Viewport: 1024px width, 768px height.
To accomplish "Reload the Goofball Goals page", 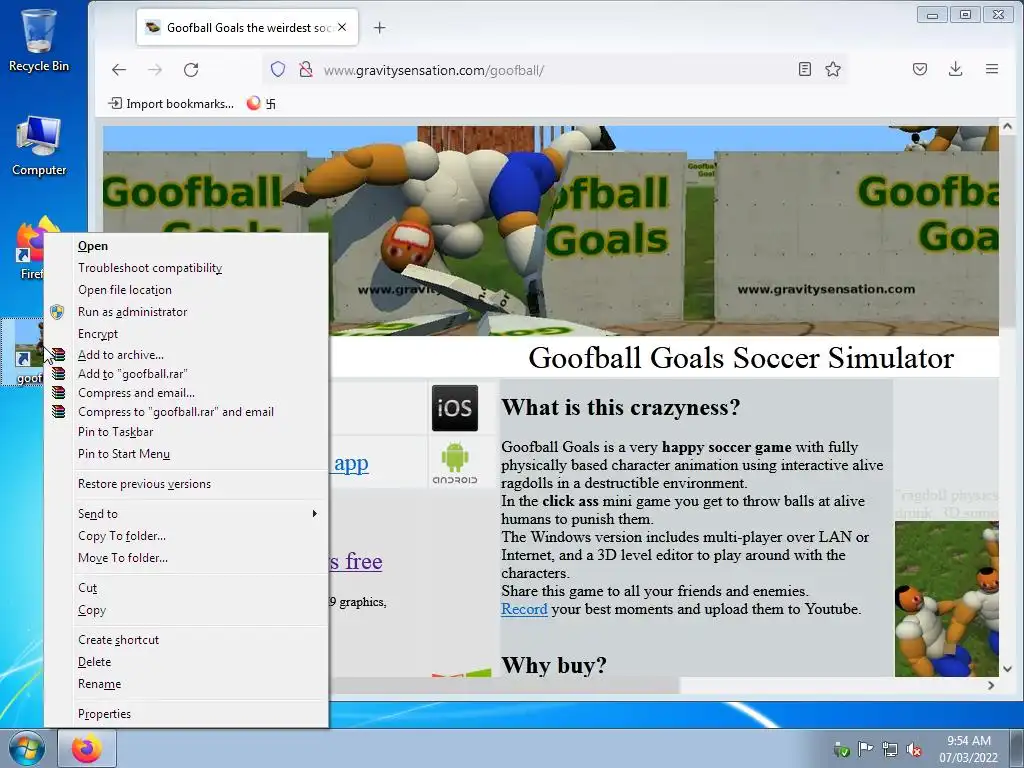I will (191, 69).
